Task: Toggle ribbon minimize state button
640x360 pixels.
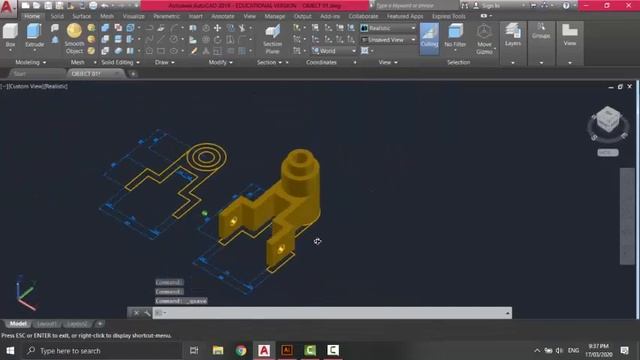Action: pyautogui.click(x=484, y=16)
